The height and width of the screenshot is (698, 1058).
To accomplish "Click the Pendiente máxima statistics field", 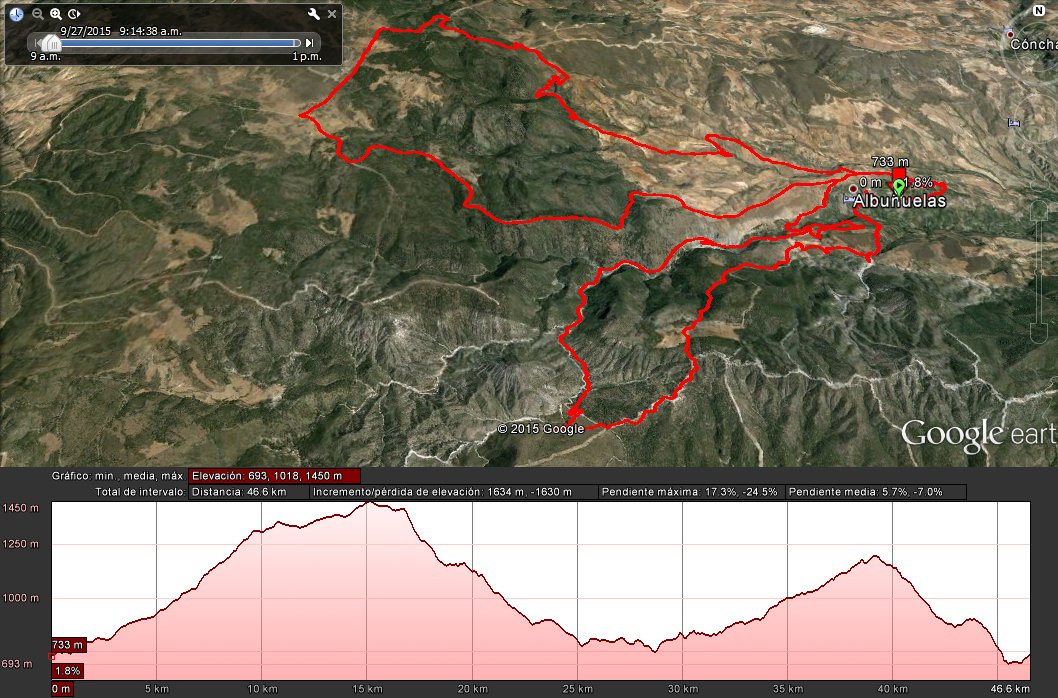I will tap(692, 492).
